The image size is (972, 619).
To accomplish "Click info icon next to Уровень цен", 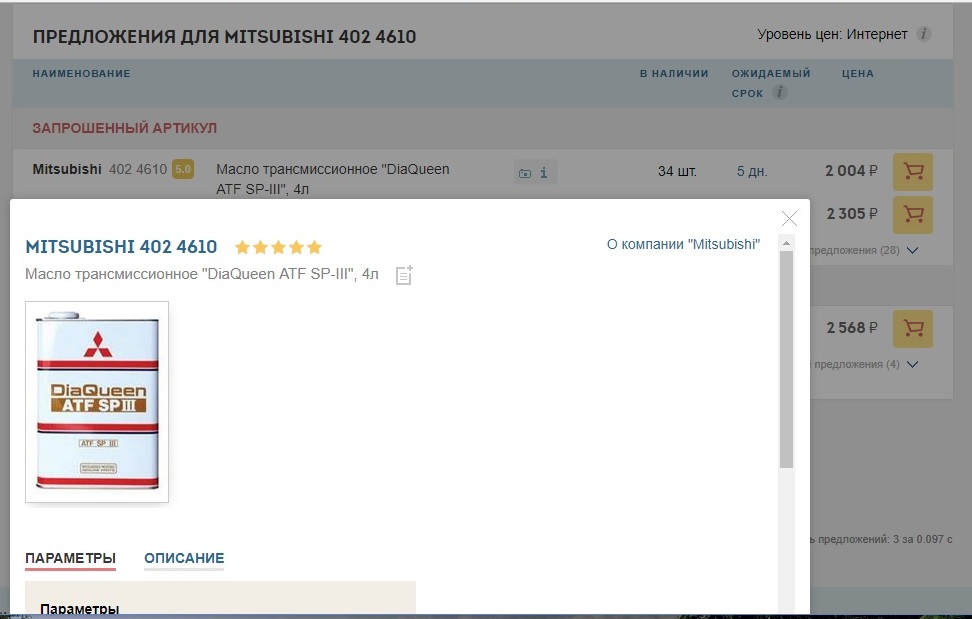I will [924, 35].
